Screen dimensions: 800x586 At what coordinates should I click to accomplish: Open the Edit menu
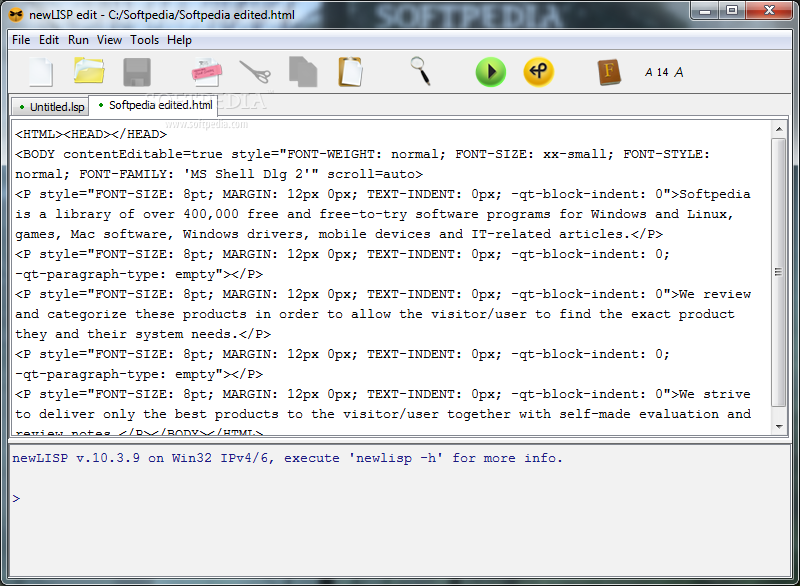[x=49, y=40]
